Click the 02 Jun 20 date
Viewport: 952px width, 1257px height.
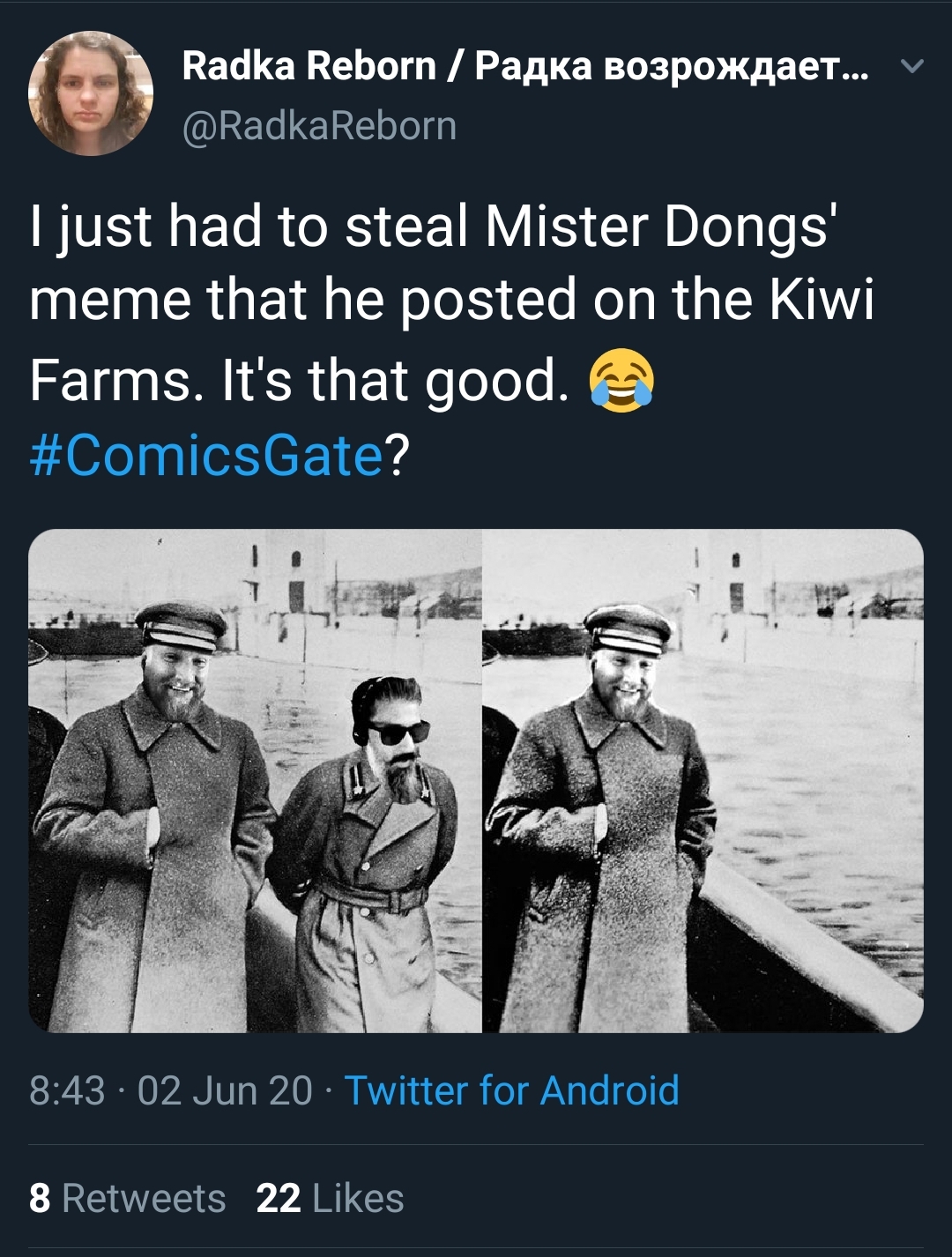225,1090
